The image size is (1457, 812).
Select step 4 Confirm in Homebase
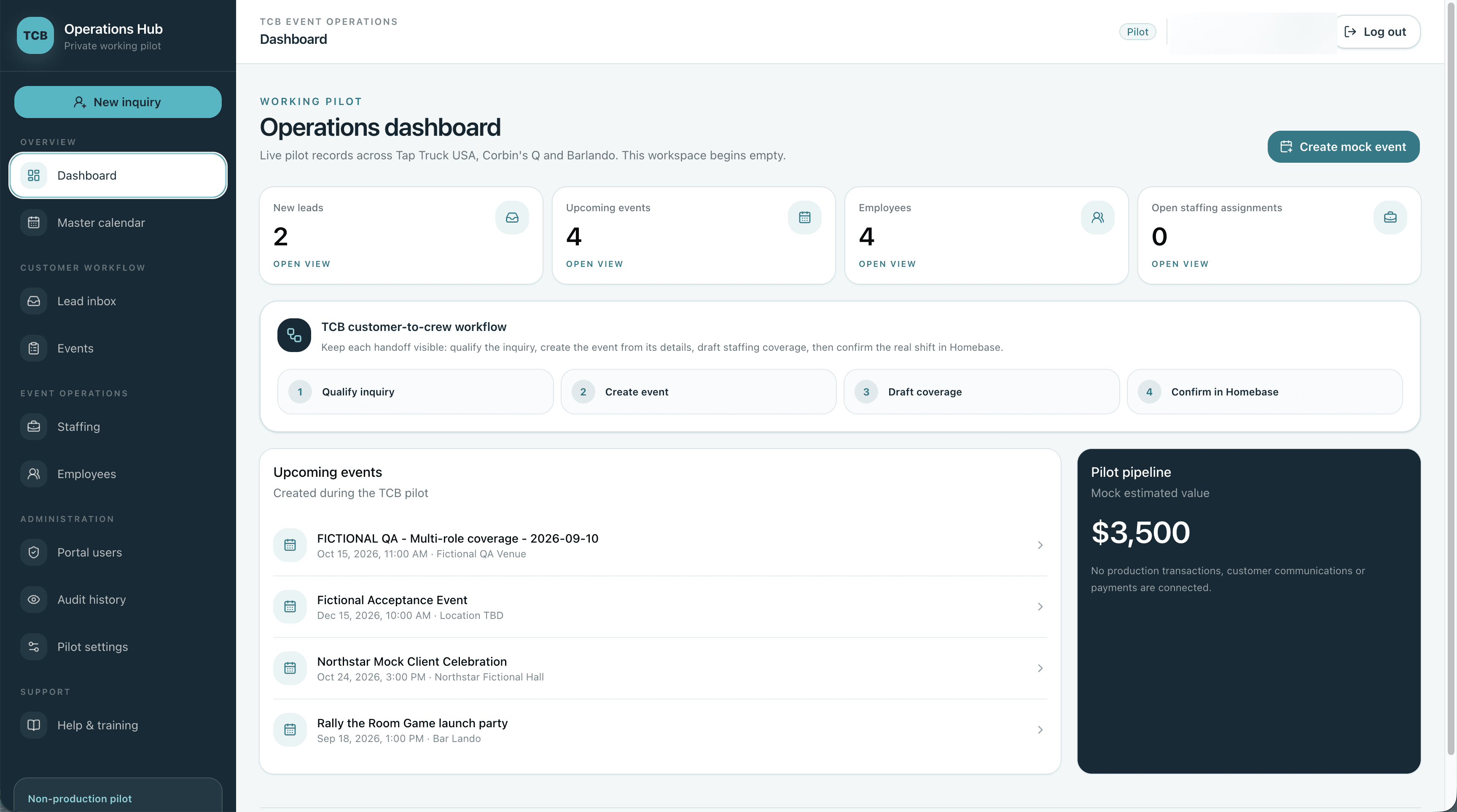click(1265, 392)
